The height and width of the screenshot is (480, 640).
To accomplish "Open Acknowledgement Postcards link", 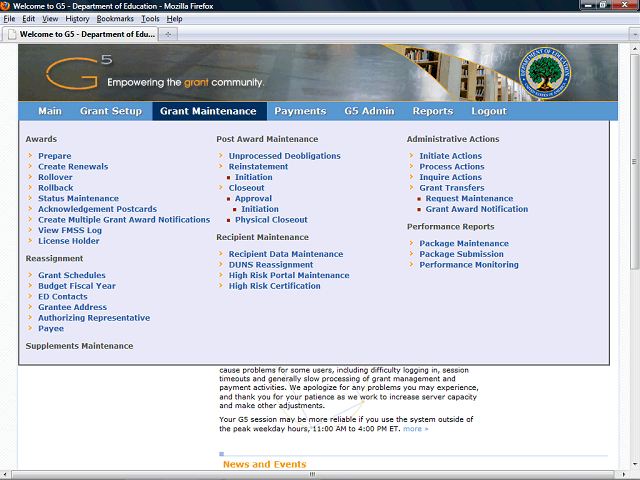I will [98, 209].
